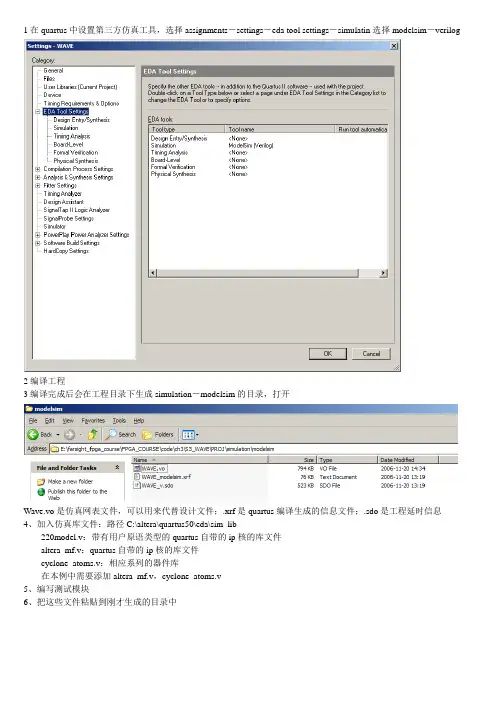Select the WAVE_modelsim.xrf file

tap(162, 477)
